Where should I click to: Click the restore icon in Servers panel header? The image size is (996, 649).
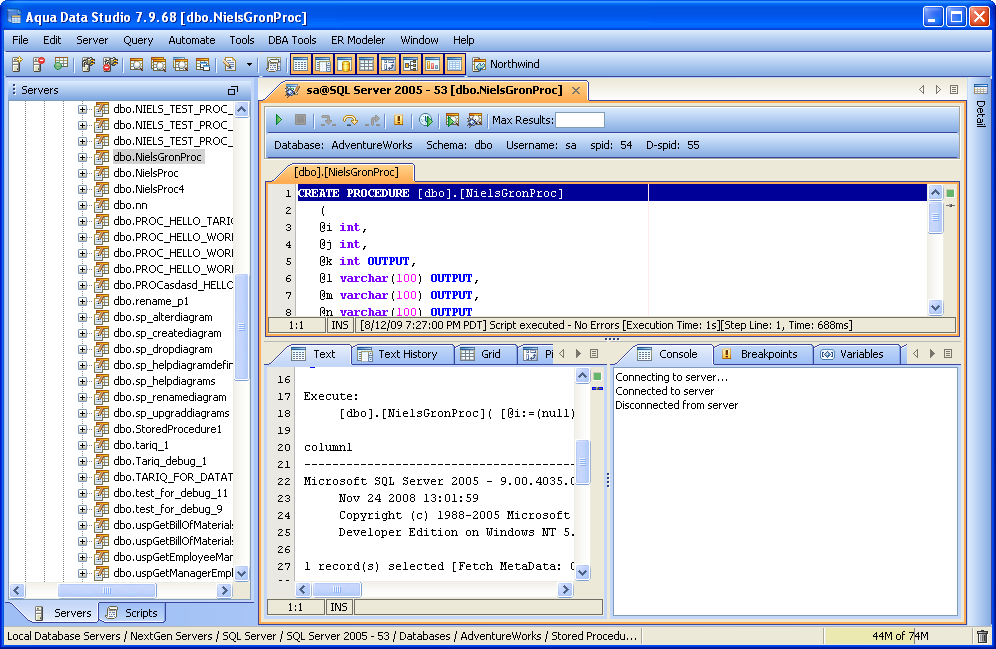pos(233,90)
